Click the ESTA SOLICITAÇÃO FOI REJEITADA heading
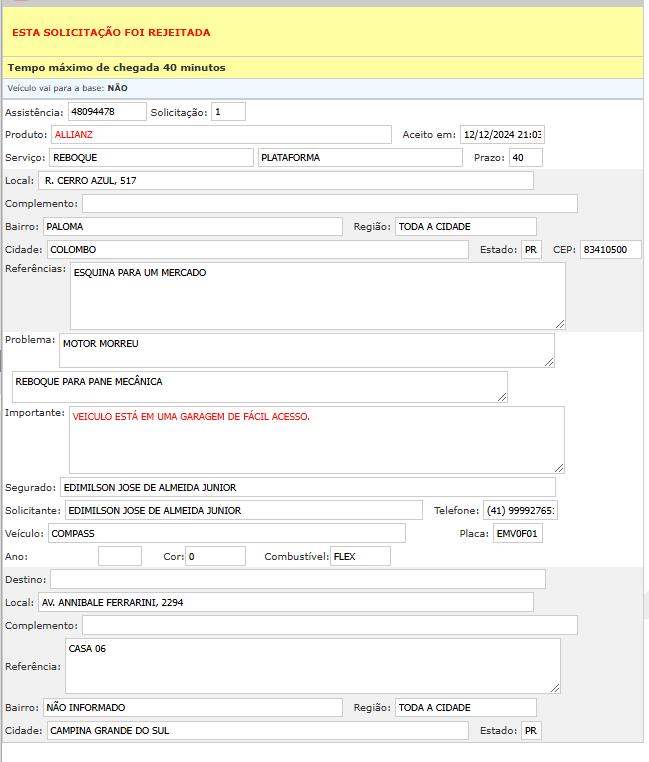This screenshot has width=649, height=762. (111, 33)
